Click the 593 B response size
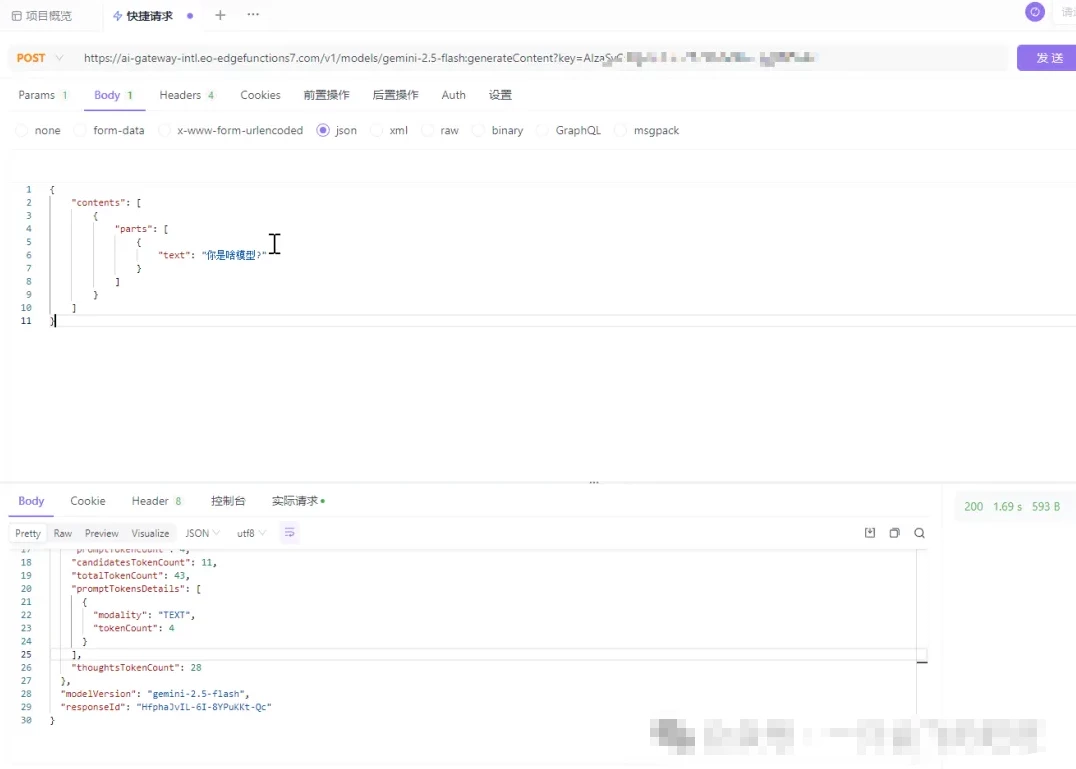This screenshot has width=1076, height=769. coord(1046,507)
